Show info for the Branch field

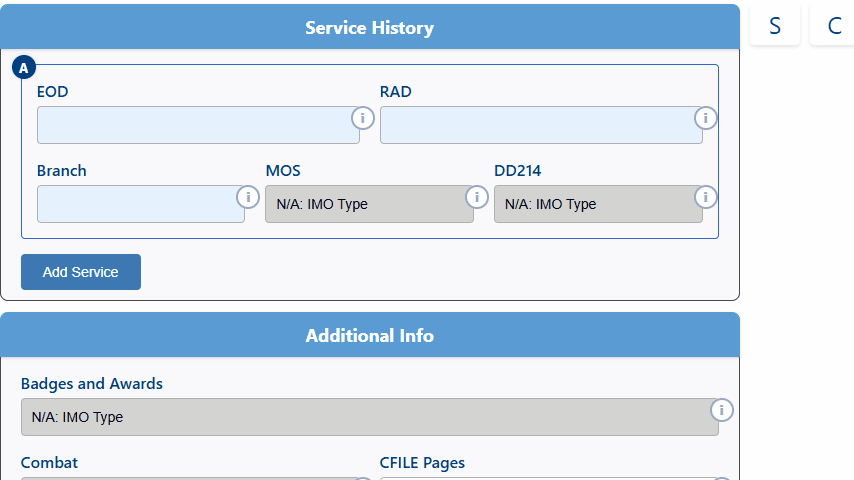tap(247, 197)
